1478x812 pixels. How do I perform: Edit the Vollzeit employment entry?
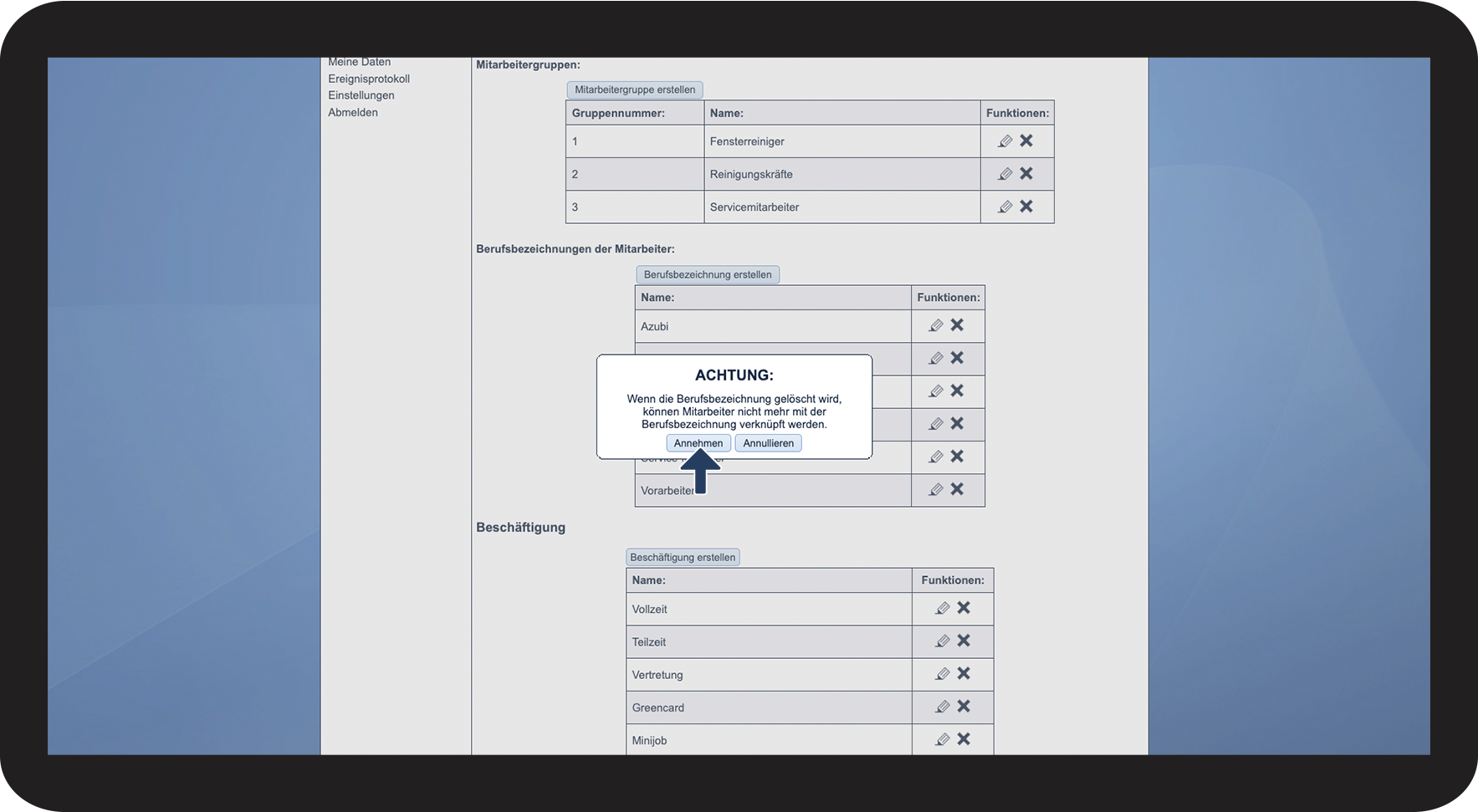point(943,608)
